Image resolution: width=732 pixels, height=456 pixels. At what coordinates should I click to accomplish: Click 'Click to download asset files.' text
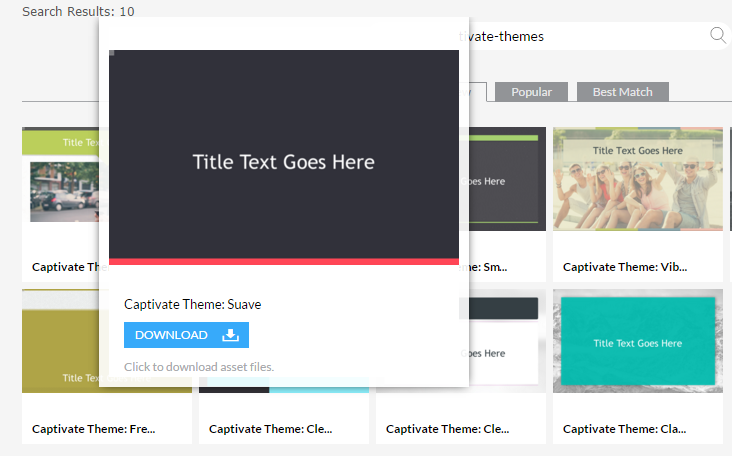click(x=199, y=367)
